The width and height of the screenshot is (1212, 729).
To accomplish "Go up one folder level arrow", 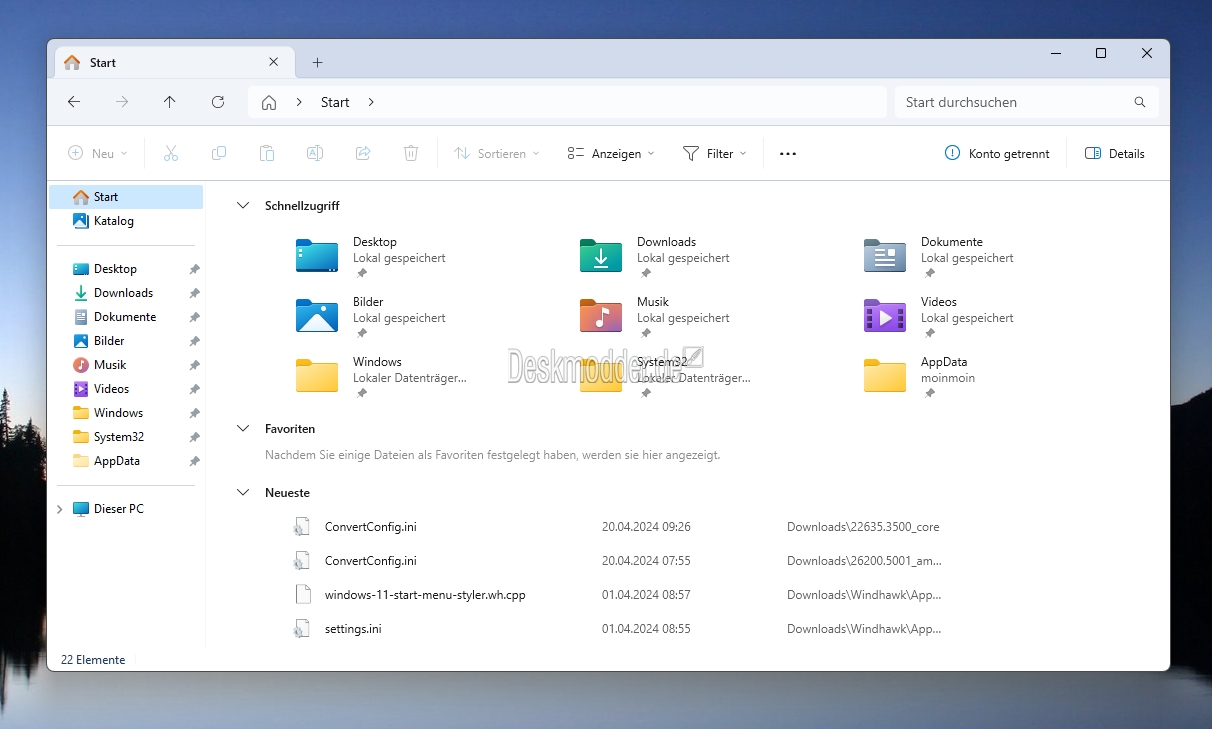I will click(x=170, y=102).
